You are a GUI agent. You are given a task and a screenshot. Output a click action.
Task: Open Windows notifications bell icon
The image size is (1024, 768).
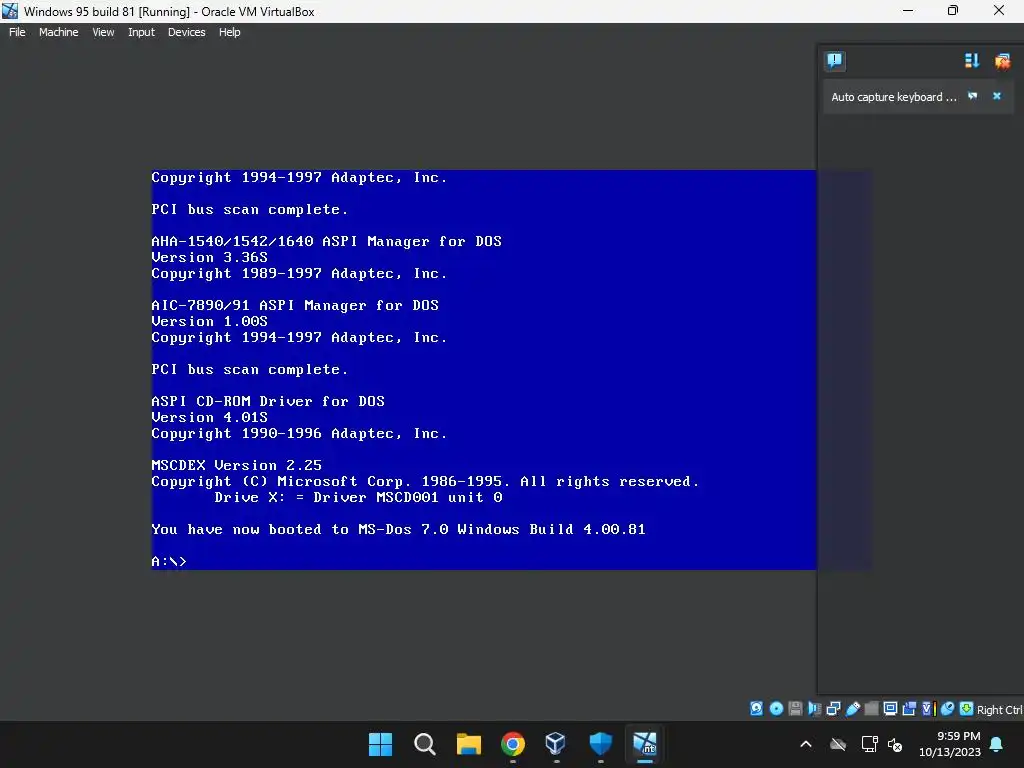click(997, 744)
